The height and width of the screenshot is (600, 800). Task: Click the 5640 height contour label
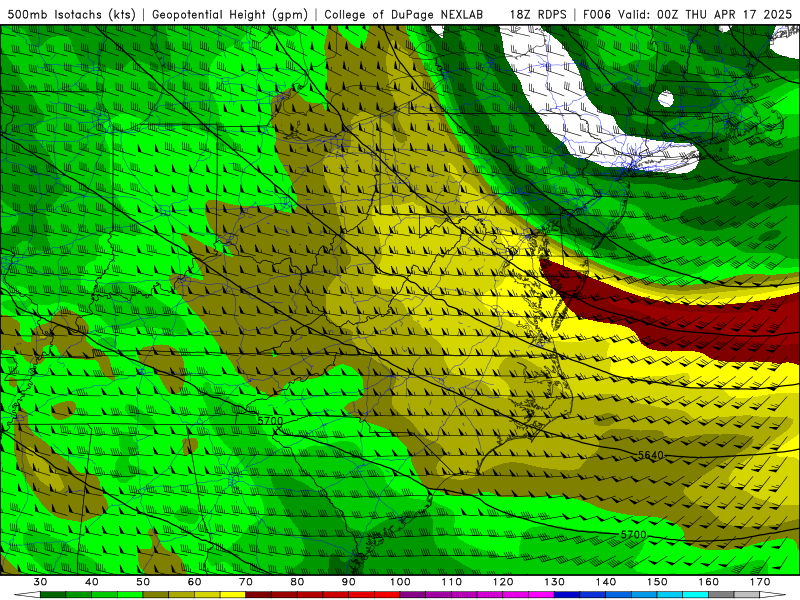pyautogui.click(x=651, y=455)
